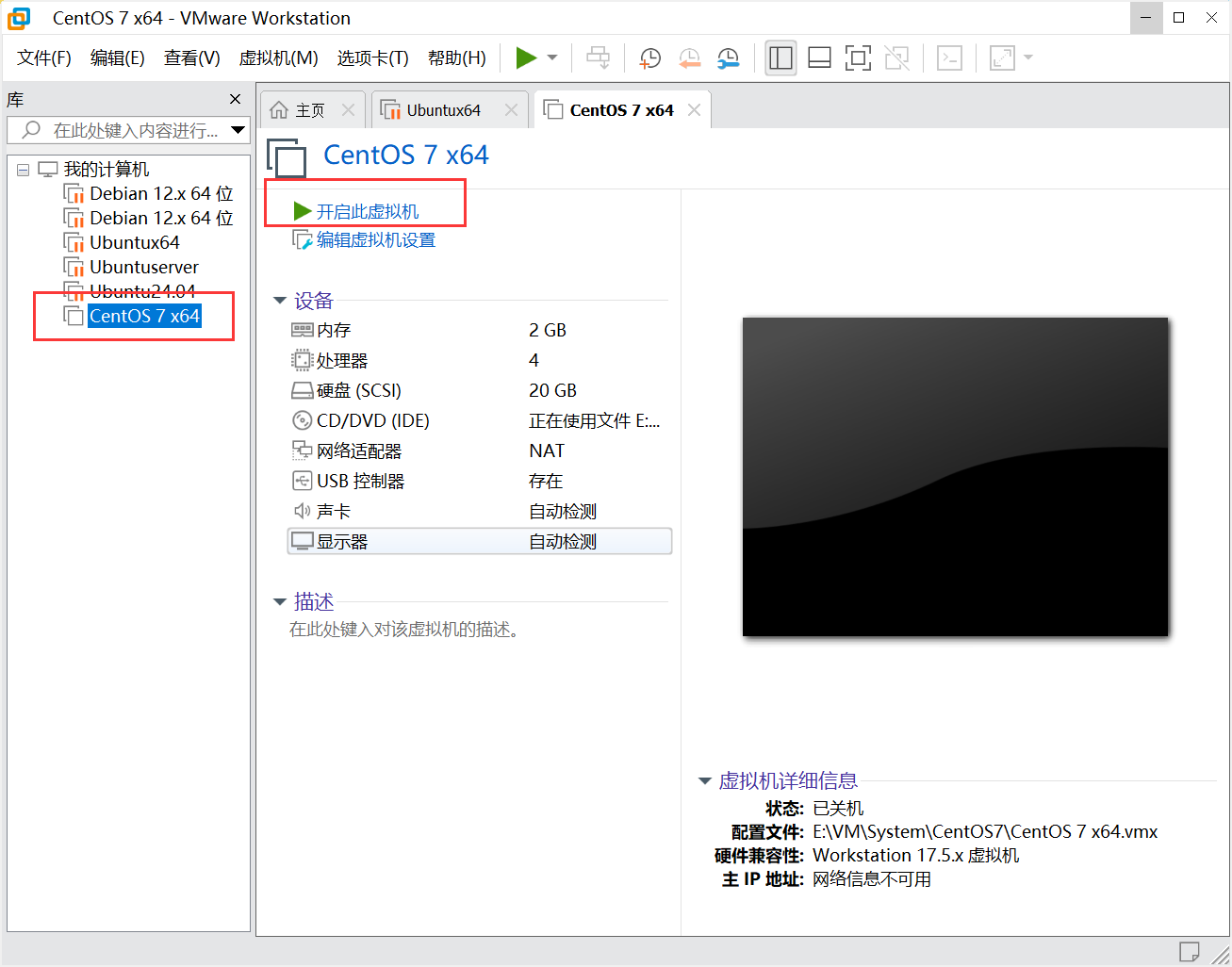Click the USB controller icon
The width and height of the screenshot is (1232, 967).
tap(302, 481)
